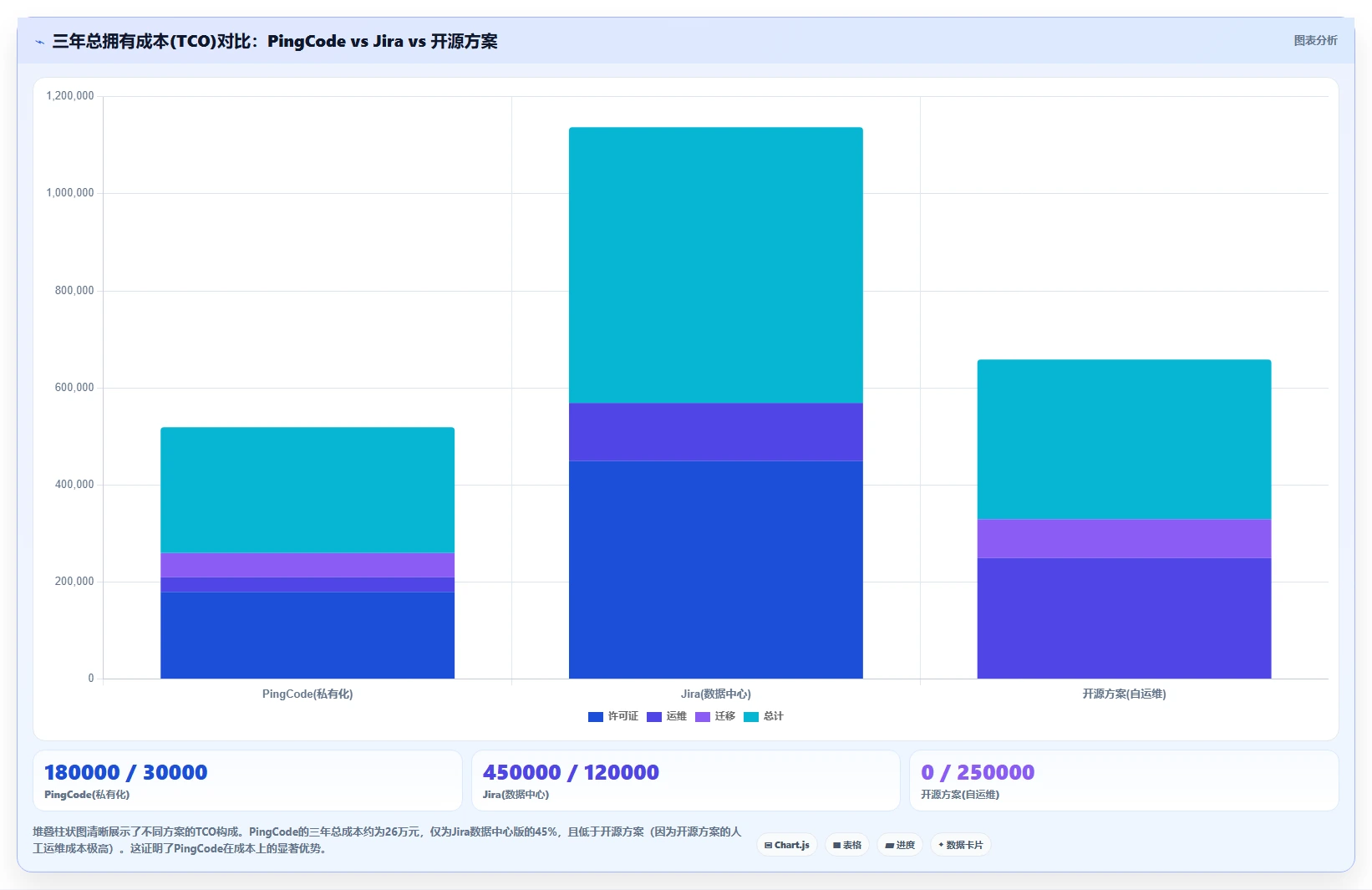Image resolution: width=1372 pixels, height=890 pixels.
Task: Click the 数据卡片 tag button
Action: (961, 845)
